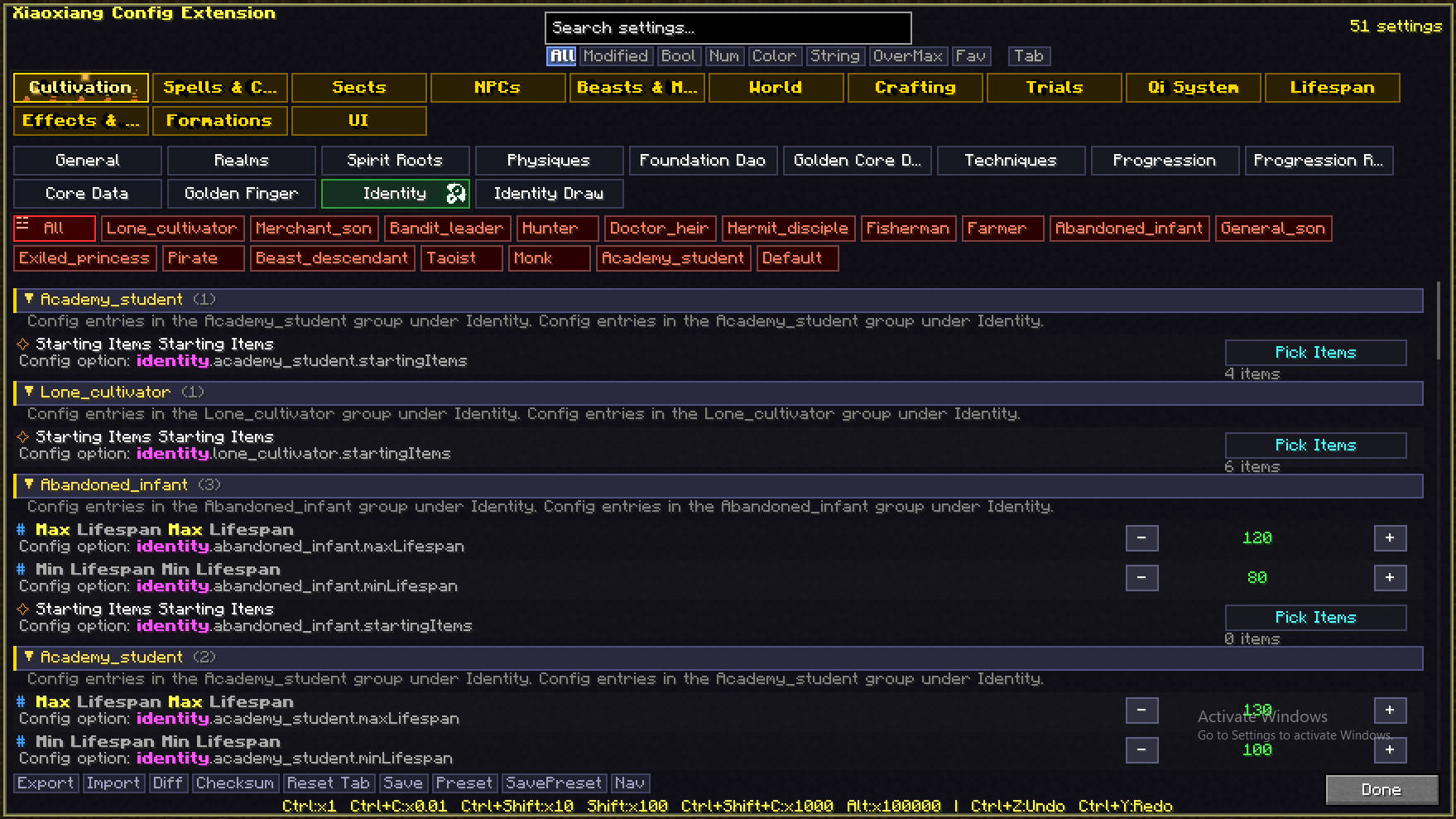
Task: Click the abandoned_infant.maxLifespan value 120
Action: point(1257,538)
